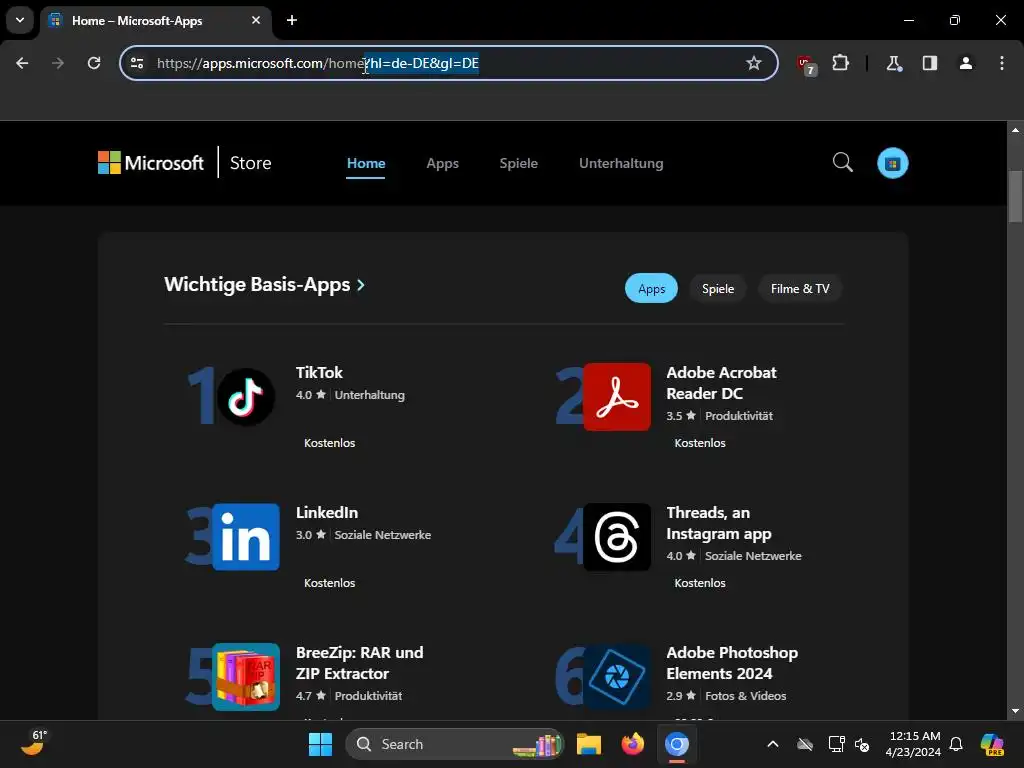Open the Chrome profile icon

[965, 63]
